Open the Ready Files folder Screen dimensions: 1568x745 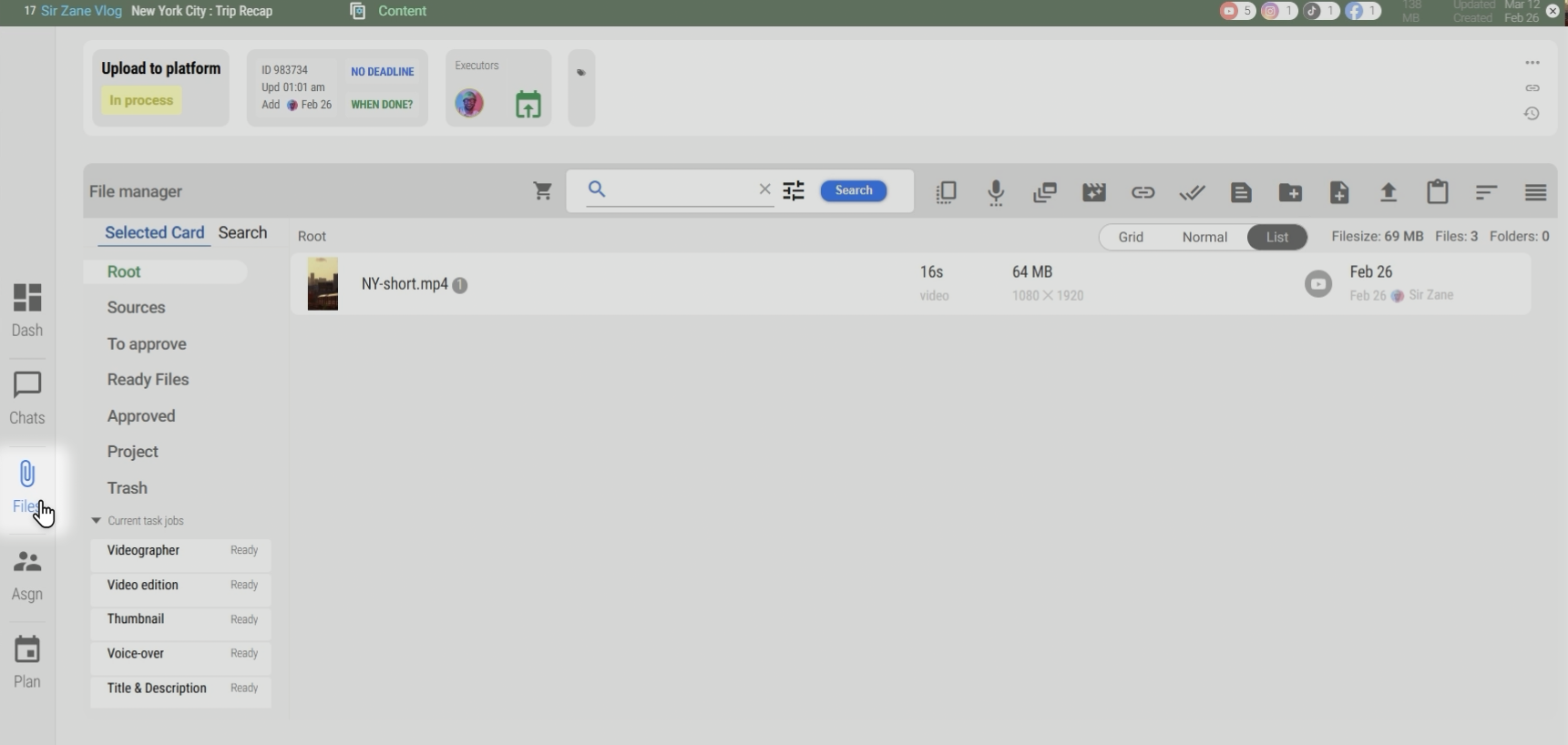pos(148,380)
